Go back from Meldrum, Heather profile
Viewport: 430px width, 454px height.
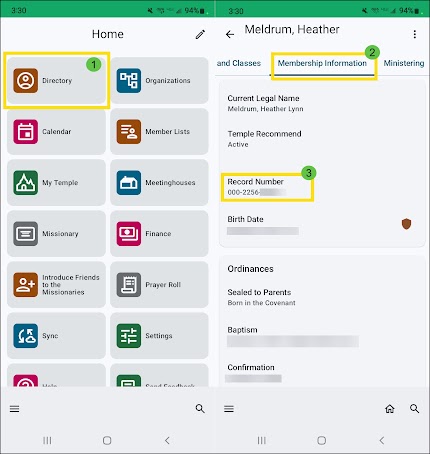point(230,34)
